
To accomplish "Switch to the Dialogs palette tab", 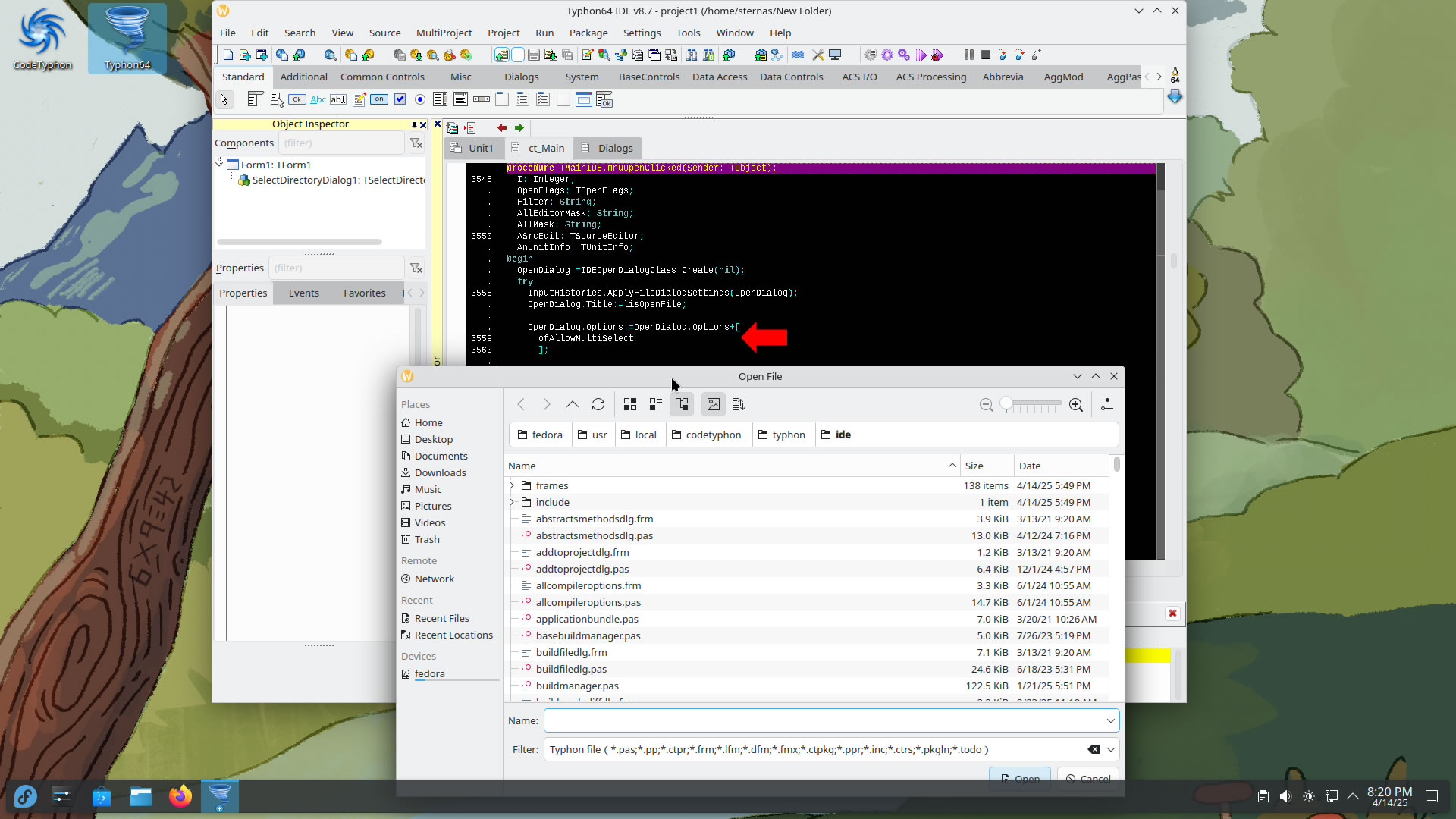I will pos(521,77).
